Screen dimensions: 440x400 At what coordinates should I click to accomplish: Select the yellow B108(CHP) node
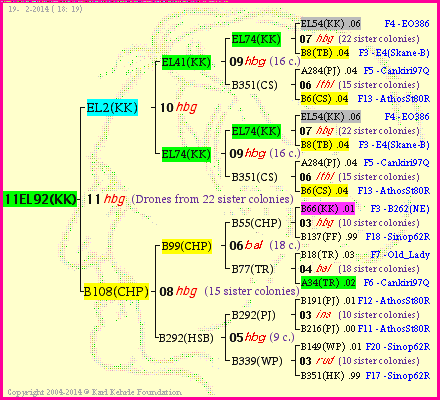point(116,292)
